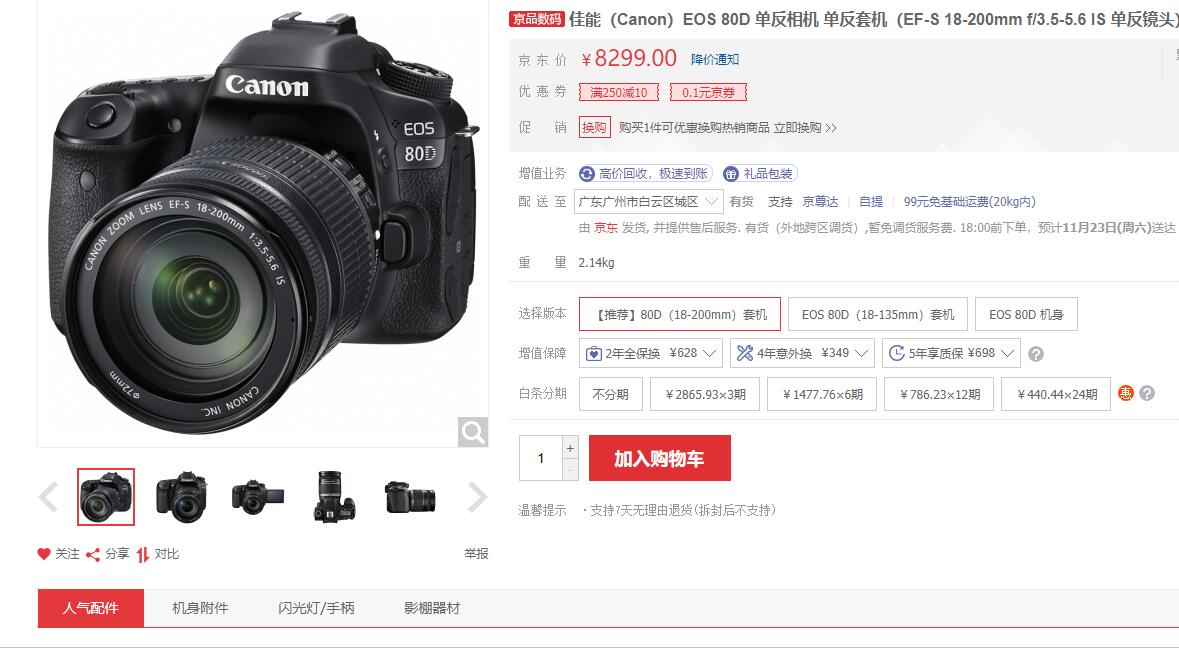
Task: Click the heart 关注 follow icon
Action: [44, 554]
